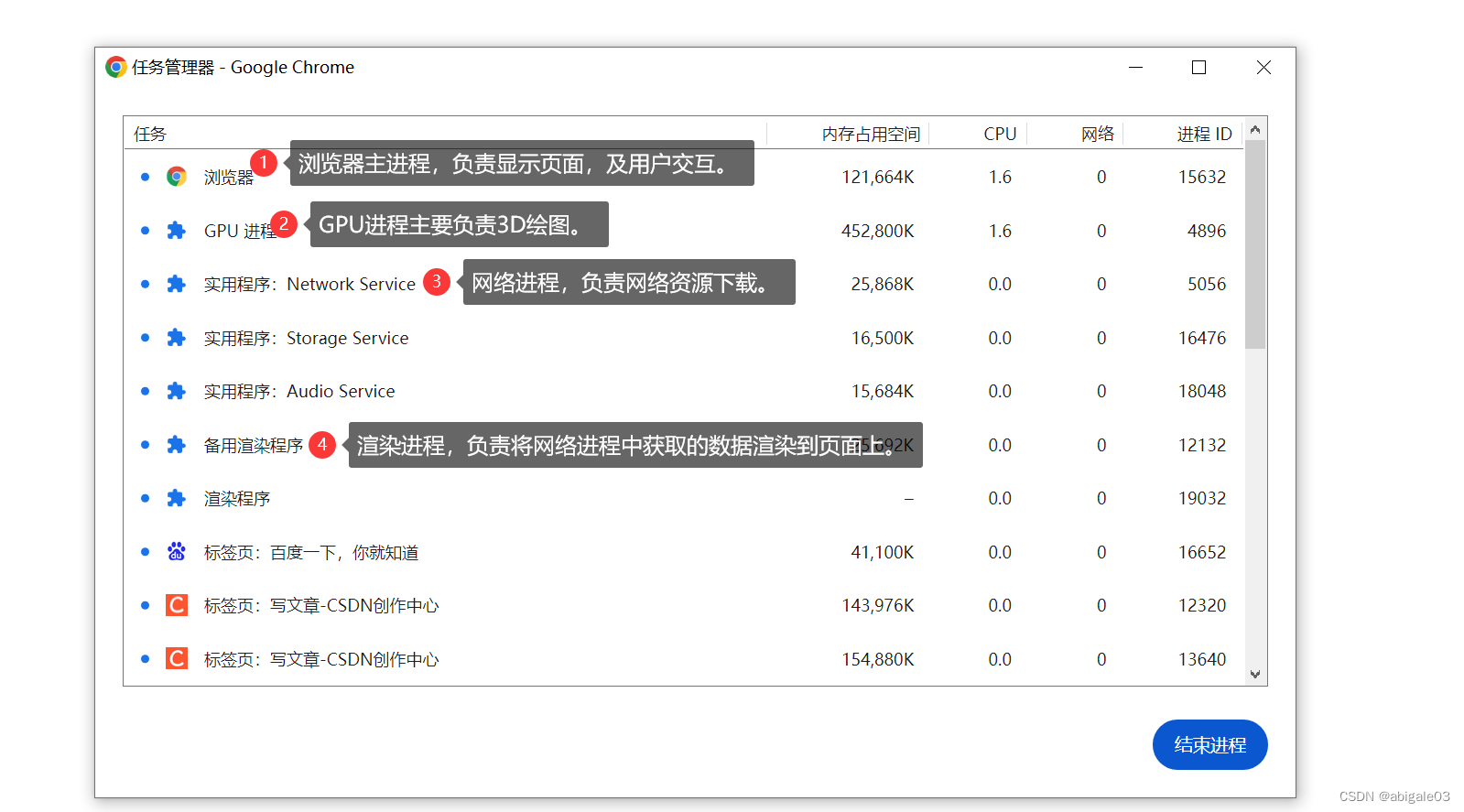Click process ID 5056
The width and height of the screenshot is (1464, 812).
(1207, 284)
